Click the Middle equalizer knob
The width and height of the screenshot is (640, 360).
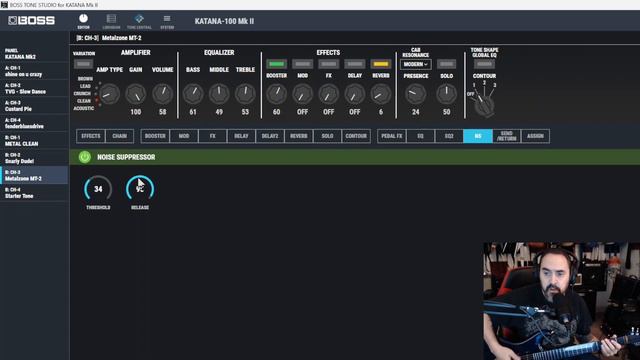(x=219, y=94)
